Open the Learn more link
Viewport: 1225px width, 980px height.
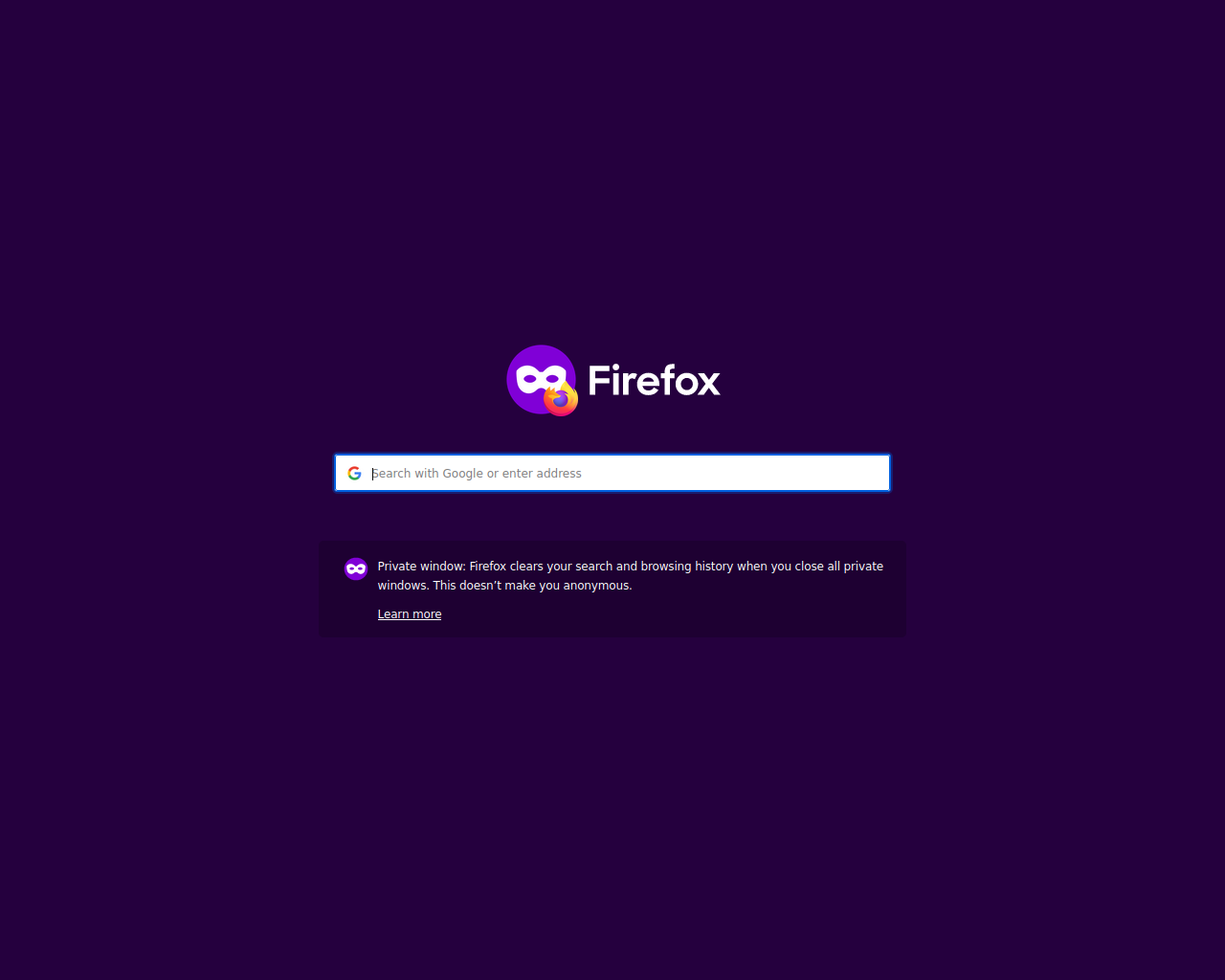coord(410,614)
